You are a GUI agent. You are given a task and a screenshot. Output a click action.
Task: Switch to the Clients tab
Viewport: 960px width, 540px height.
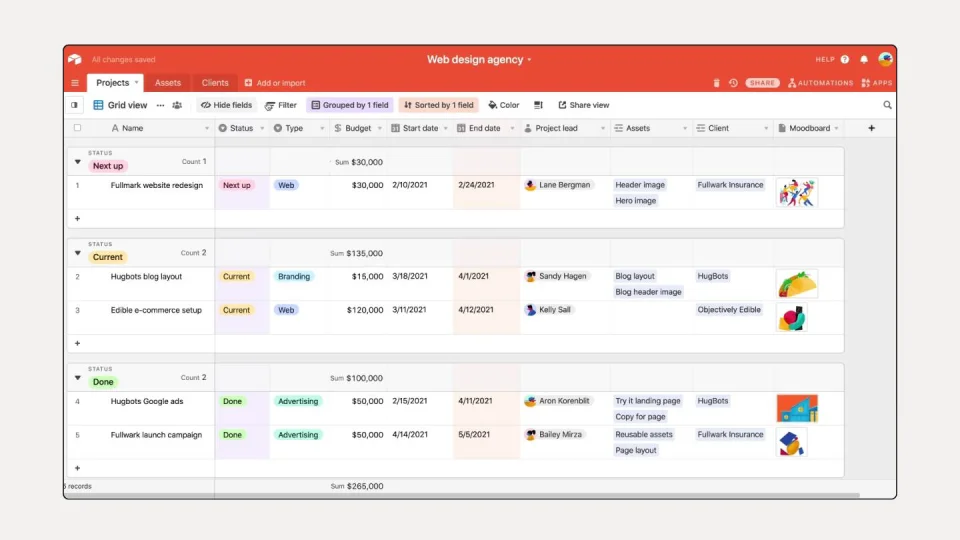215,83
